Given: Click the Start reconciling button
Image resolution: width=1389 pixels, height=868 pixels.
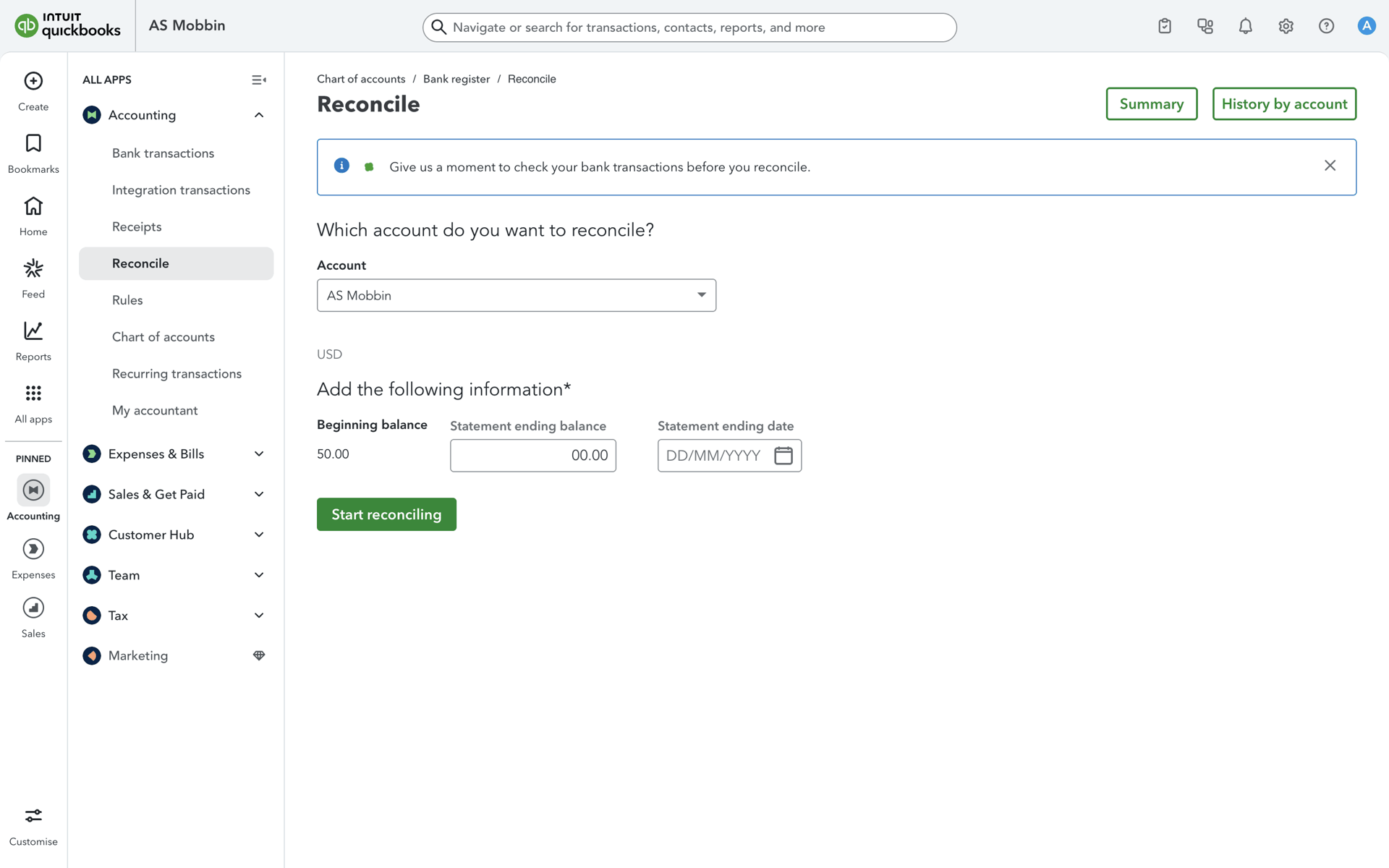Looking at the screenshot, I should click(x=386, y=514).
